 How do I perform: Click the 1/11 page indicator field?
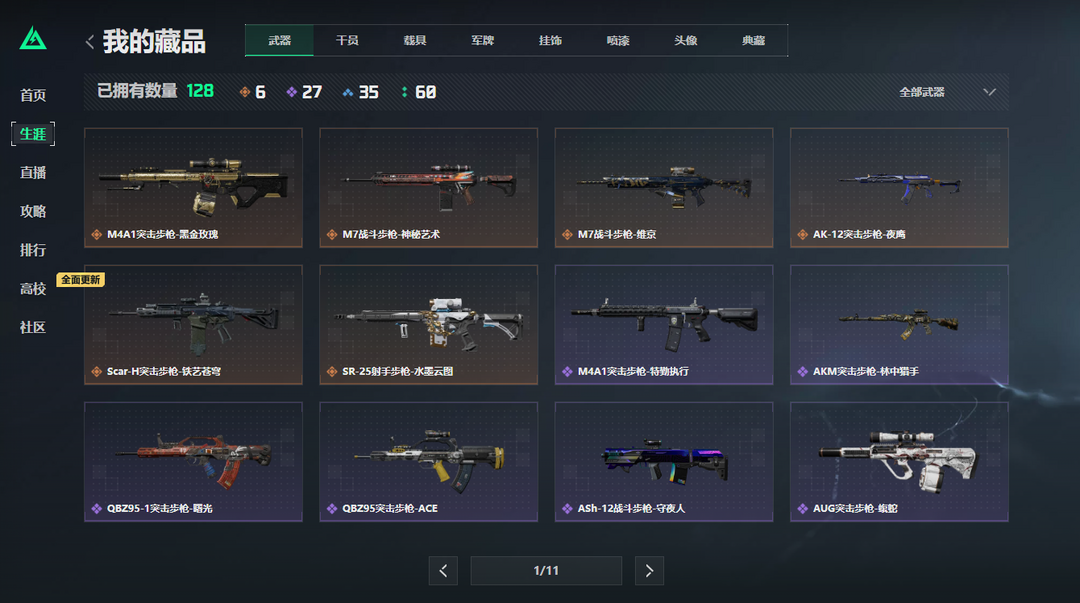[546, 571]
